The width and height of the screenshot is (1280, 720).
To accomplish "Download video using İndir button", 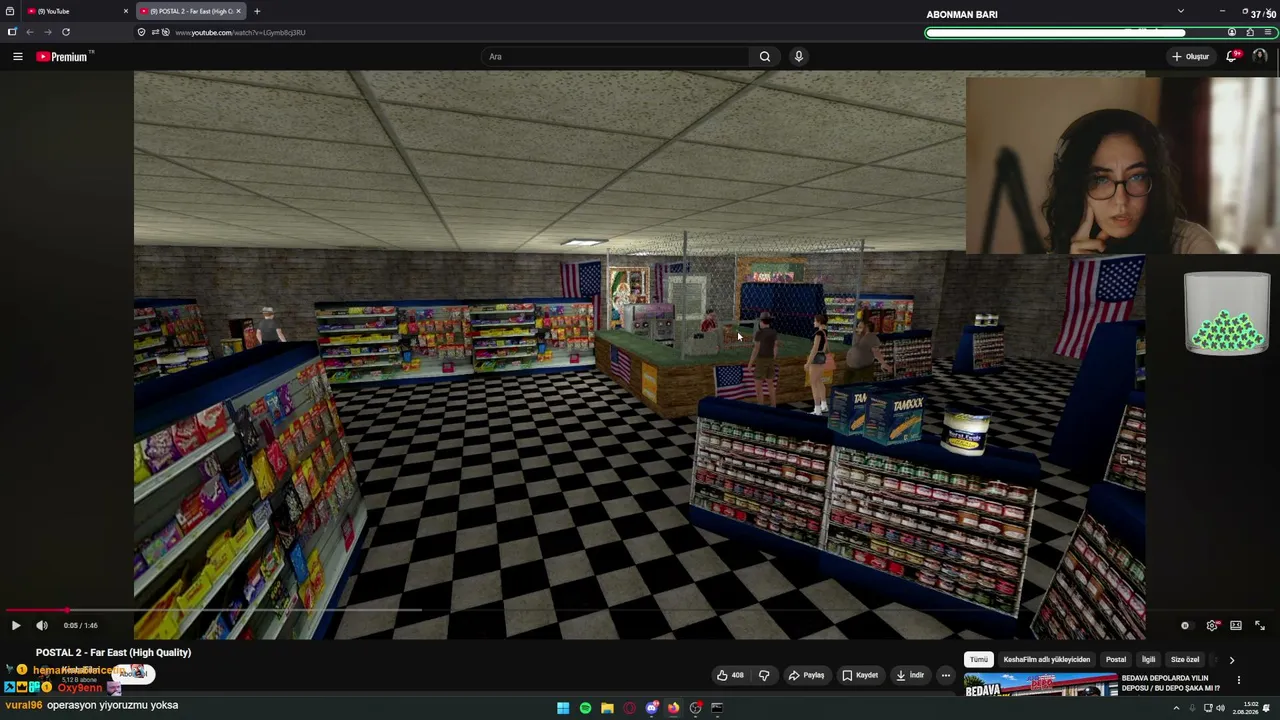I will click(x=910, y=675).
